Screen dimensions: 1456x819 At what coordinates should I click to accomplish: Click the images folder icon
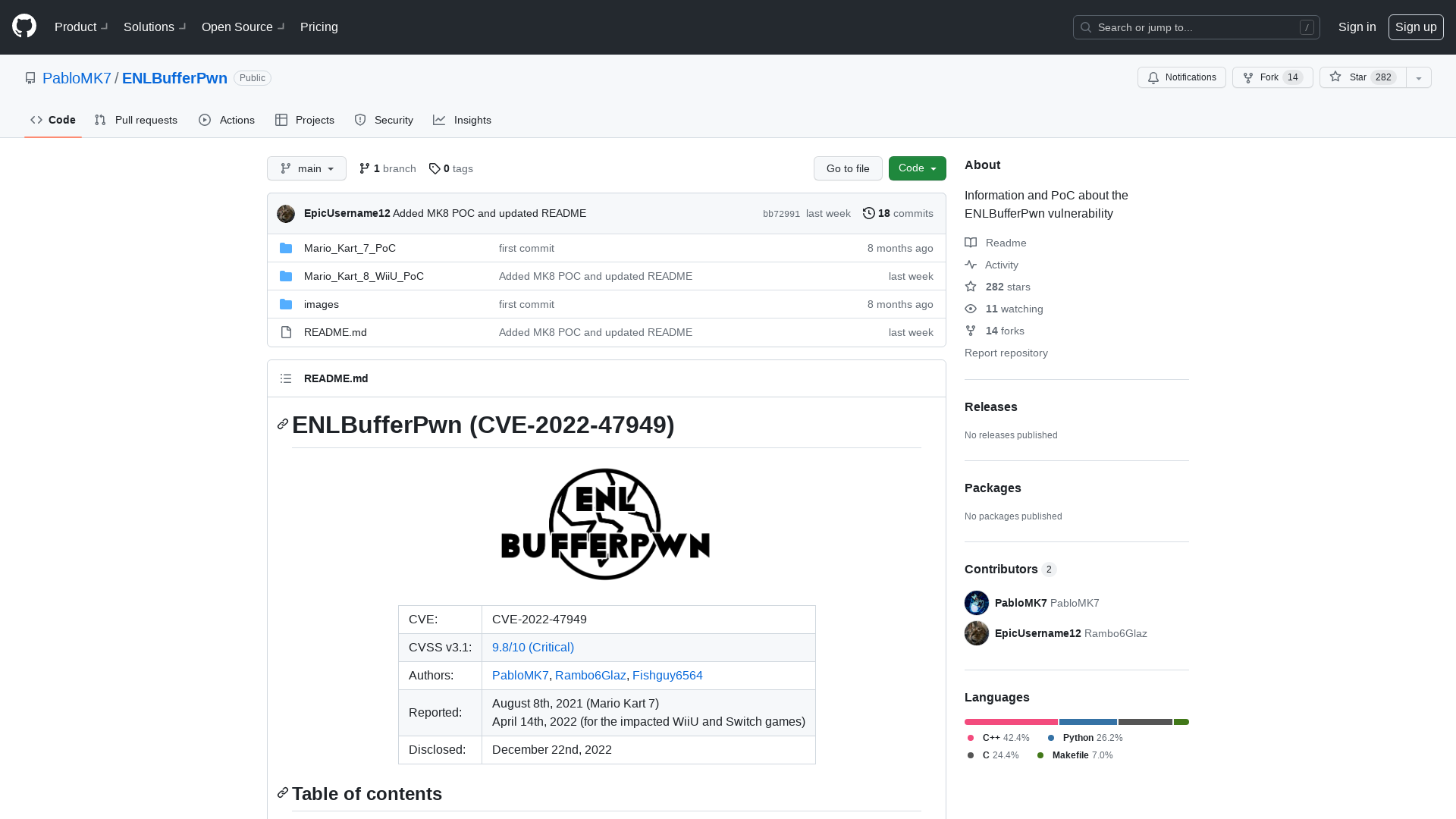(x=286, y=304)
